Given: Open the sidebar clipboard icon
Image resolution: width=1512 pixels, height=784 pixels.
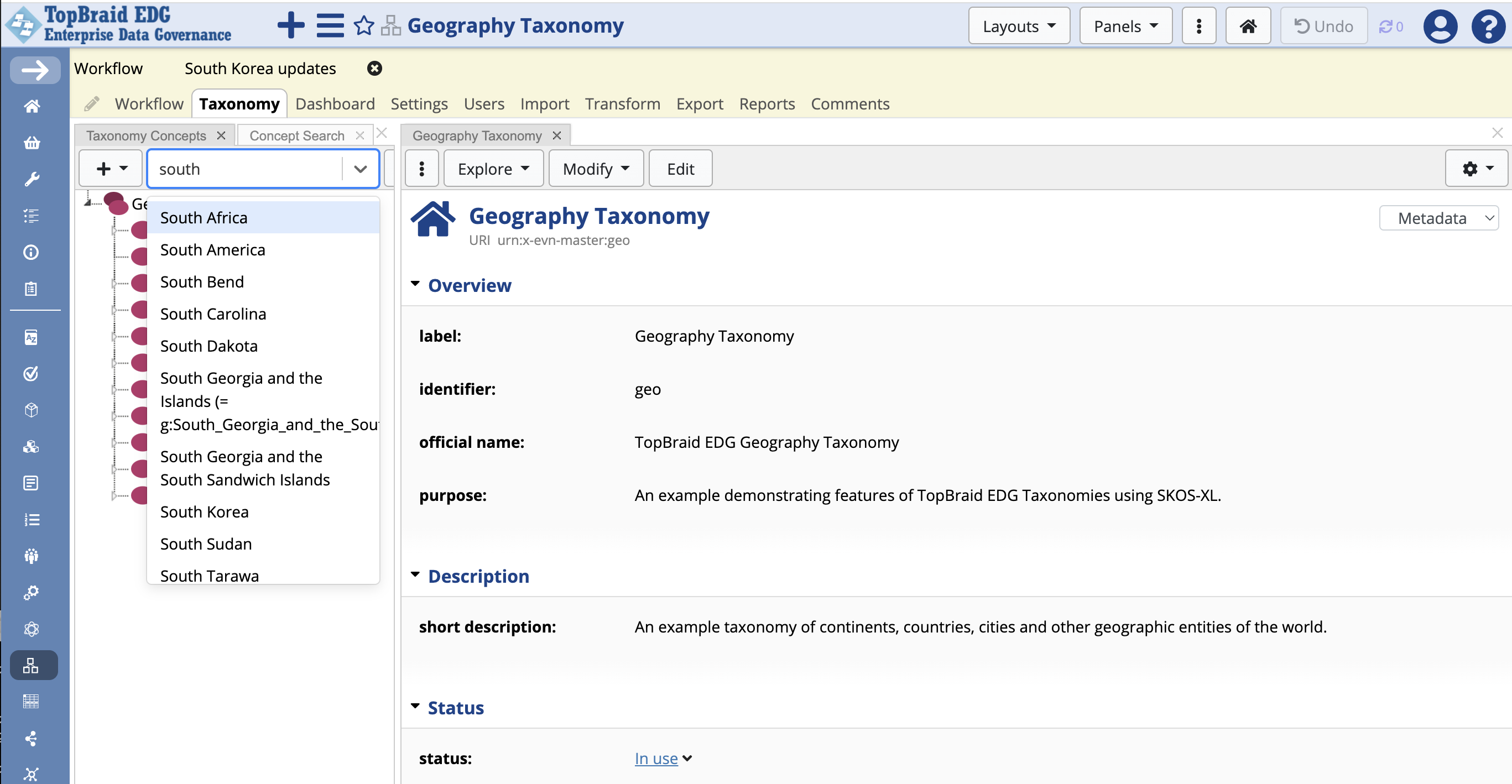Looking at the screenshot, I should pos(31,289).
